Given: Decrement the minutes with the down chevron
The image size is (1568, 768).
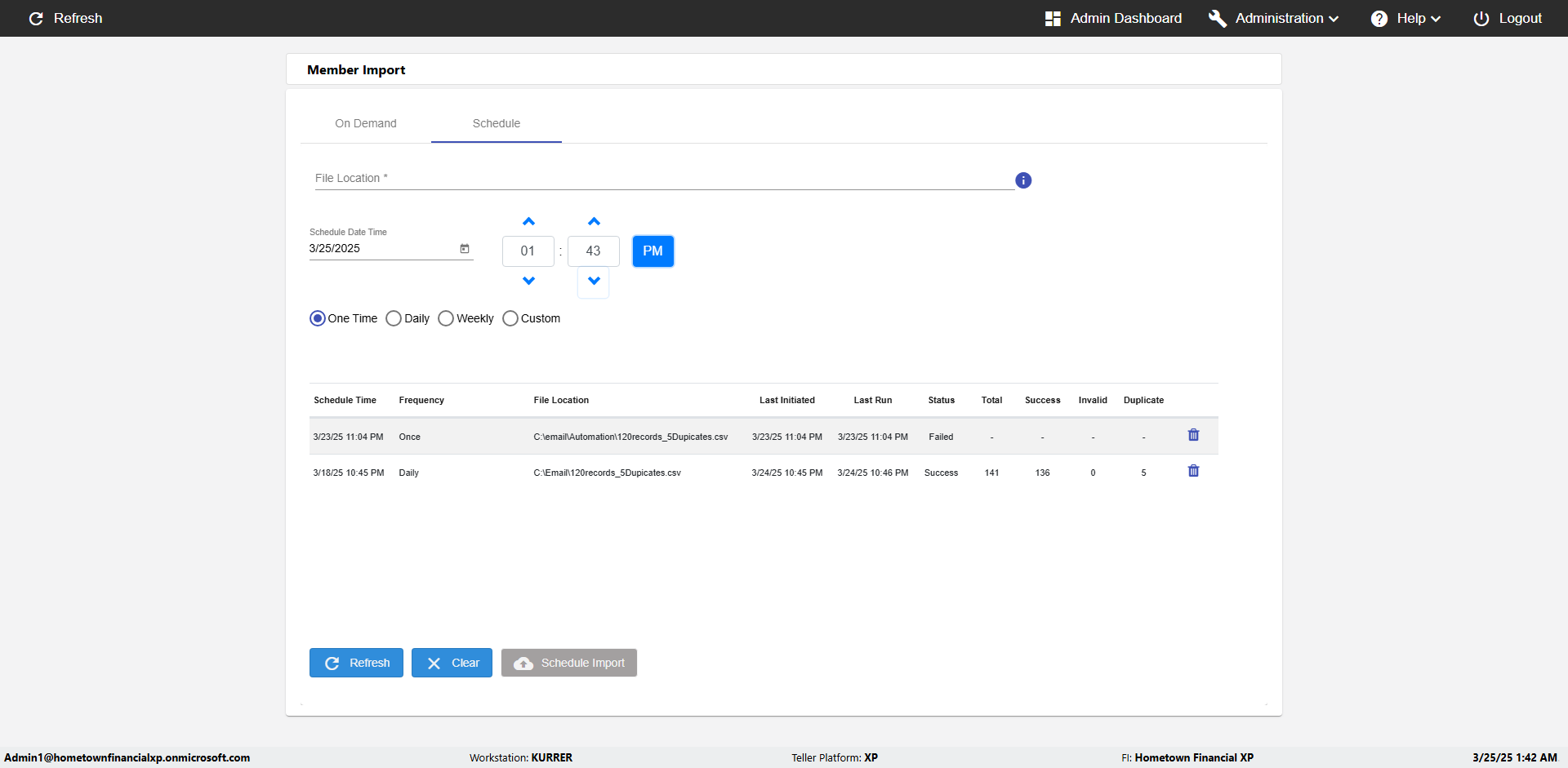Looking at the screenshot, I should click(x=594, y=281).
